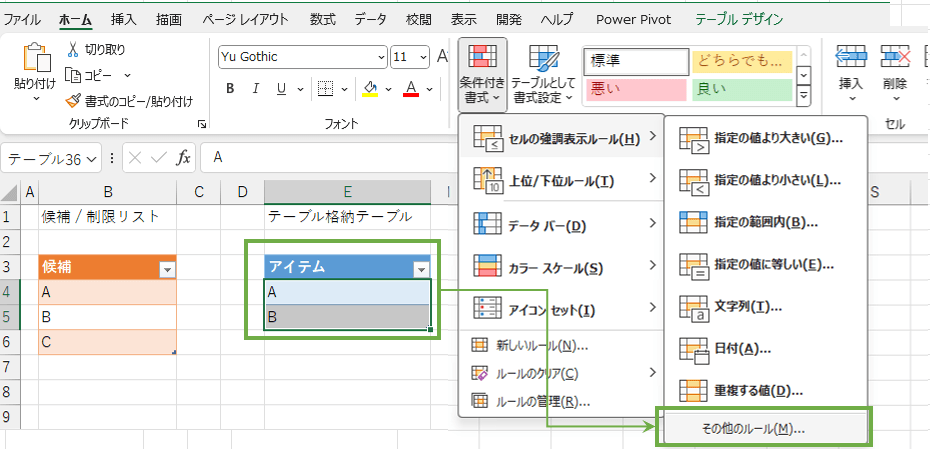The height and width of the screenshot is (449, 930).
Task: Open 上位/下位ルール submenu
Action: [x=561, y=180]
